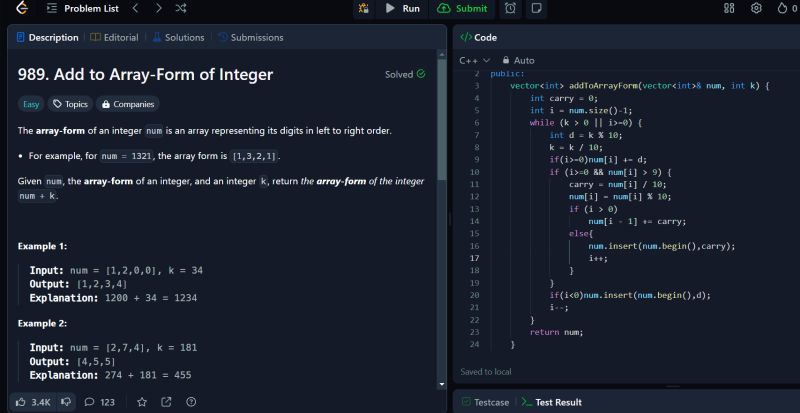800x413 pixels.
Task: Click the 'num = 1321' inline code
Action: click(x=127, y=156)
